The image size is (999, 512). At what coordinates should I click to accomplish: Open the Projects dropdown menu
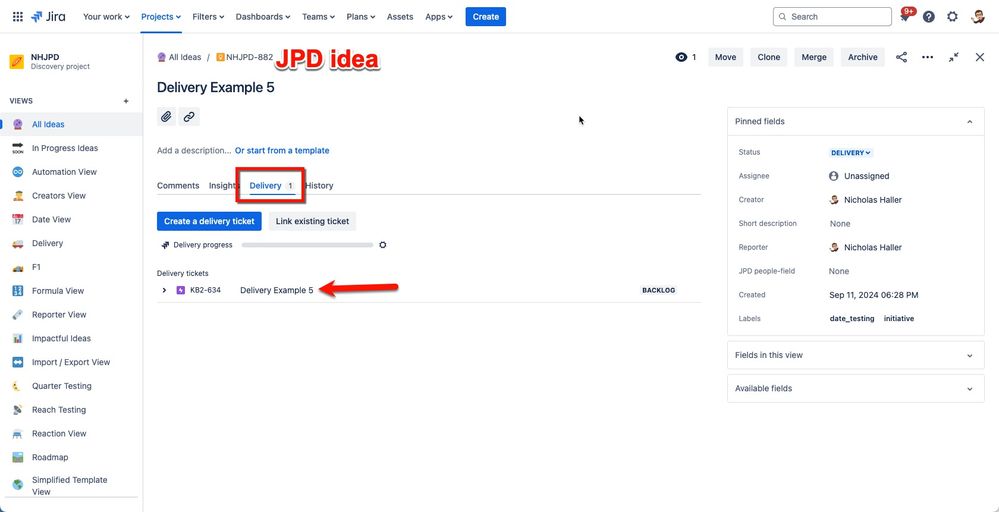coord(161,17)
